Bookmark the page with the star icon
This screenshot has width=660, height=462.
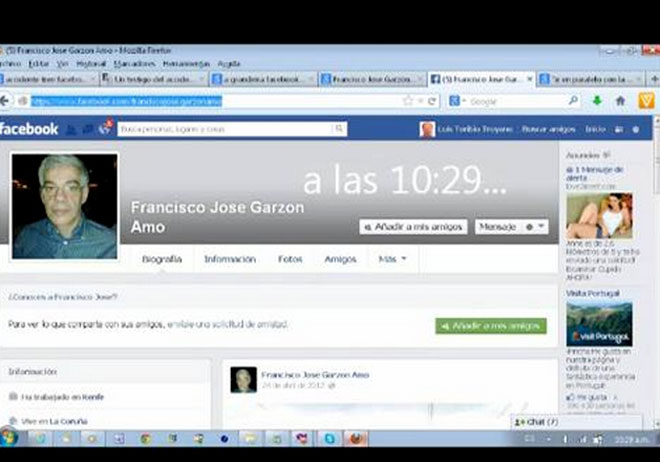408,101
